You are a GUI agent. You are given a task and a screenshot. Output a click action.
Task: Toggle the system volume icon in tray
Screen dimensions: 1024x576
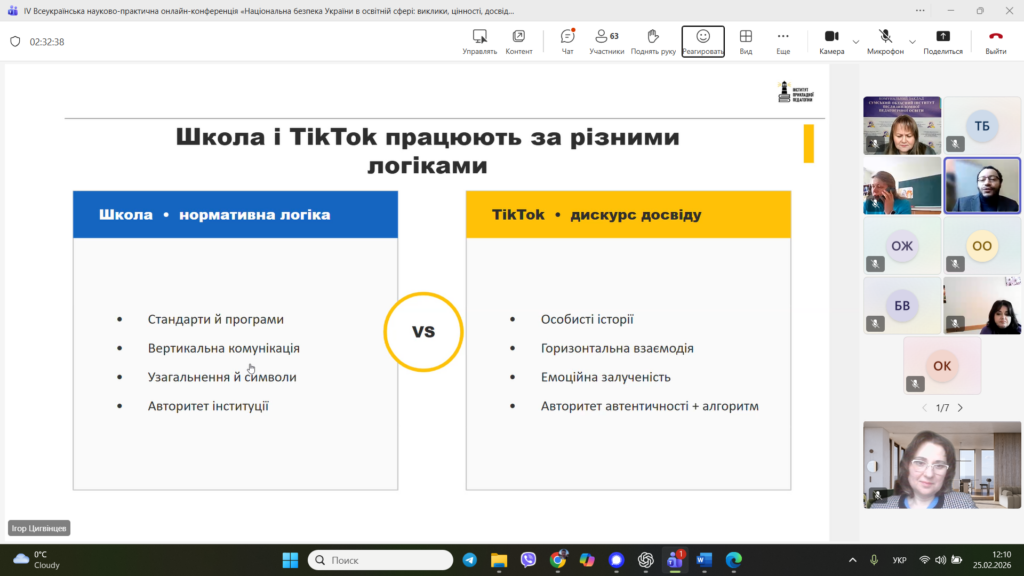click(943, 560)
